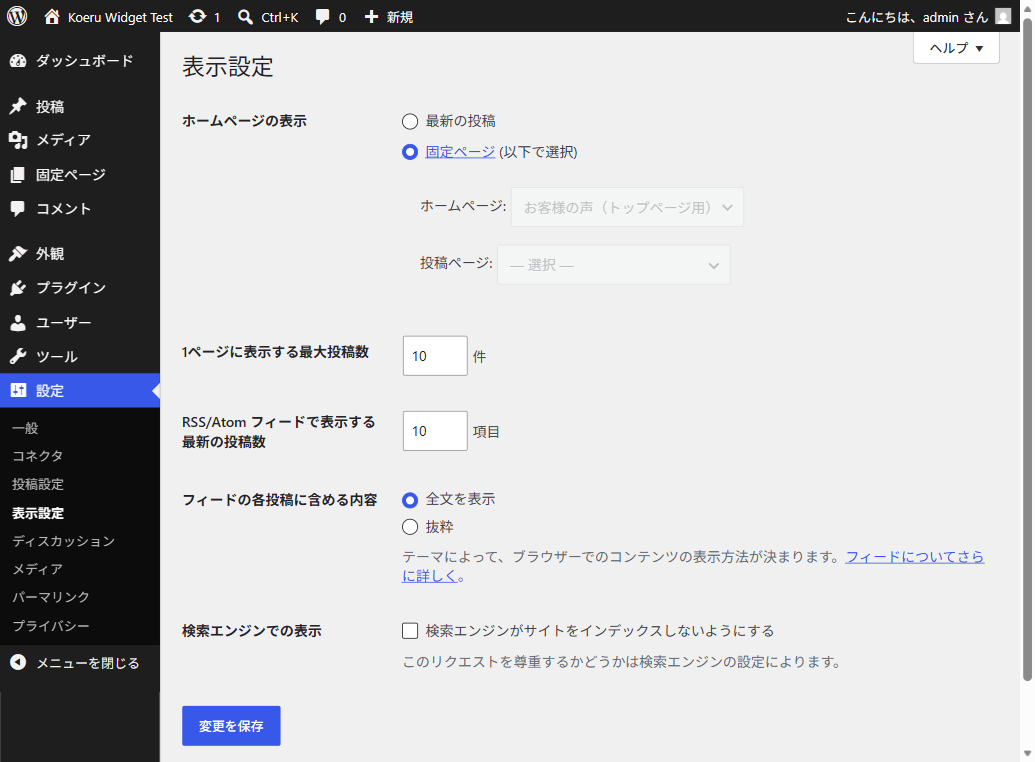This screenshot has width=1035, height=762.
Task: Select the 全文を表示 radio button
Action: coord(410,500)
